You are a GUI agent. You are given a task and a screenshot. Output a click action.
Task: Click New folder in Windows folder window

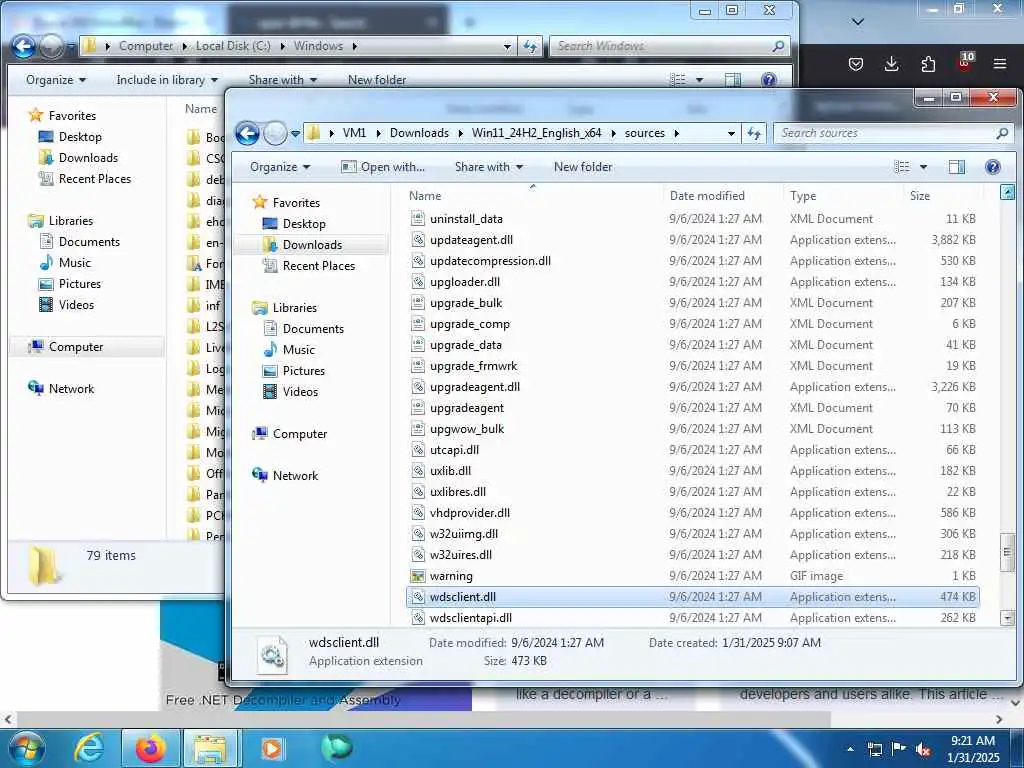pos(377,80)
